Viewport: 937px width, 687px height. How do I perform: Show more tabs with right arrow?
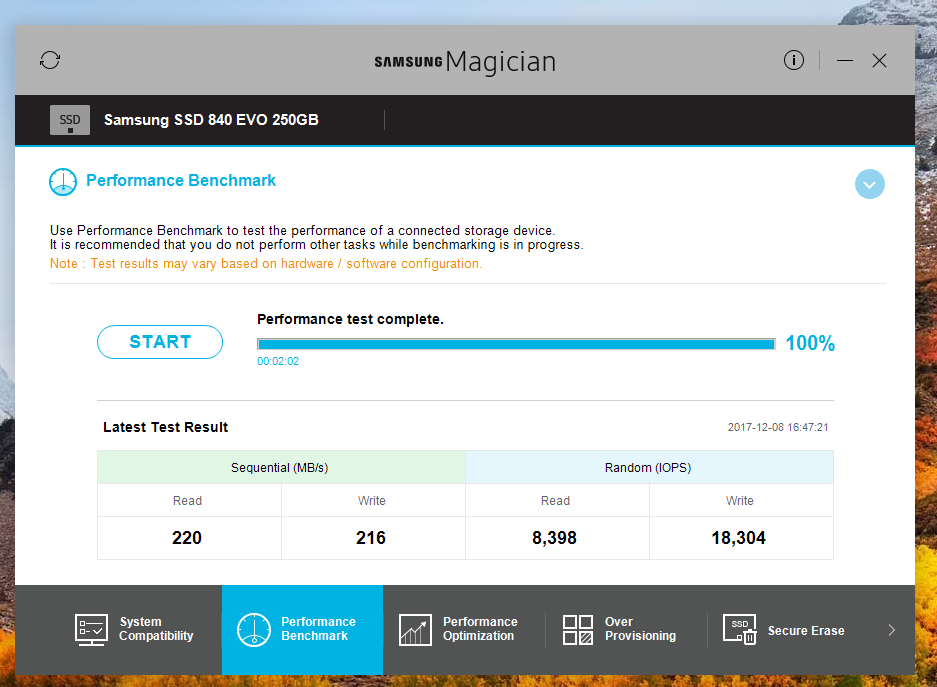click(x=892, y=630)
